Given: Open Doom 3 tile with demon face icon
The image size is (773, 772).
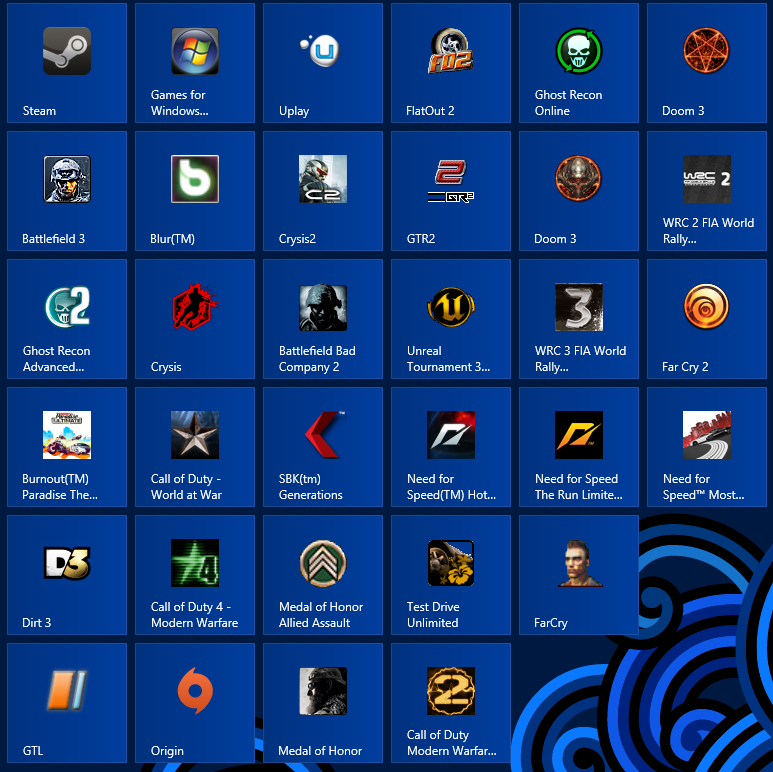Looking at the screenshot, I should pyautogui.click(x=579, y=191).
